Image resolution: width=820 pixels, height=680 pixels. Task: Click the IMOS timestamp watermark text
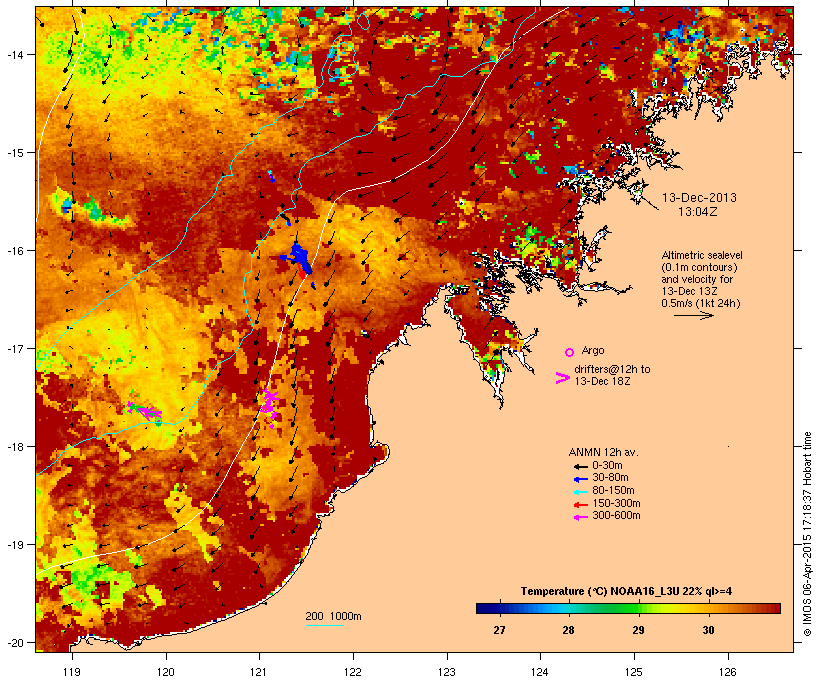click(x=807, y=534)
